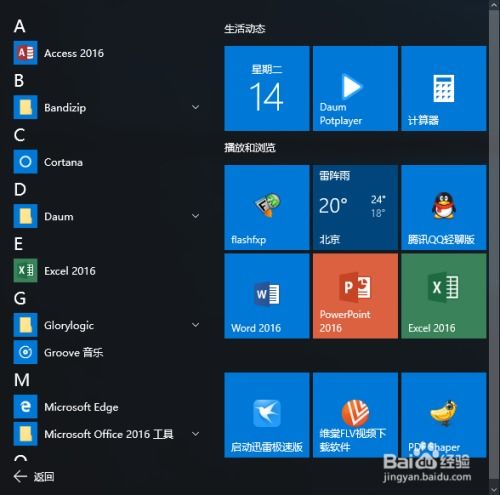This screenshot has width=500, height=495.
Task: Open the 计算器 calculator tile
Action: 444,88
